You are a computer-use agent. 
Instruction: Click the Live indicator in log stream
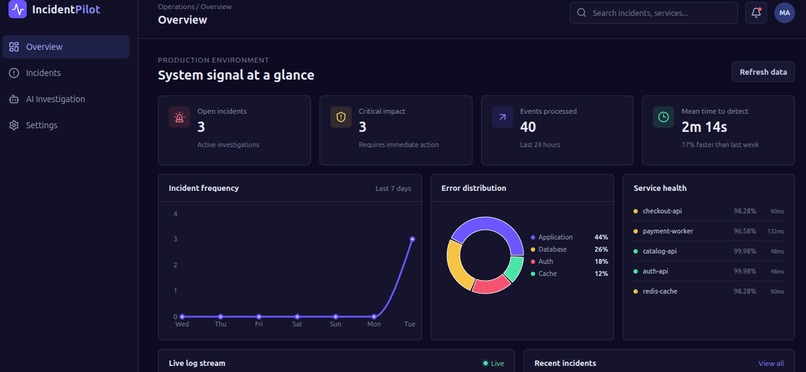pos(493,363)
